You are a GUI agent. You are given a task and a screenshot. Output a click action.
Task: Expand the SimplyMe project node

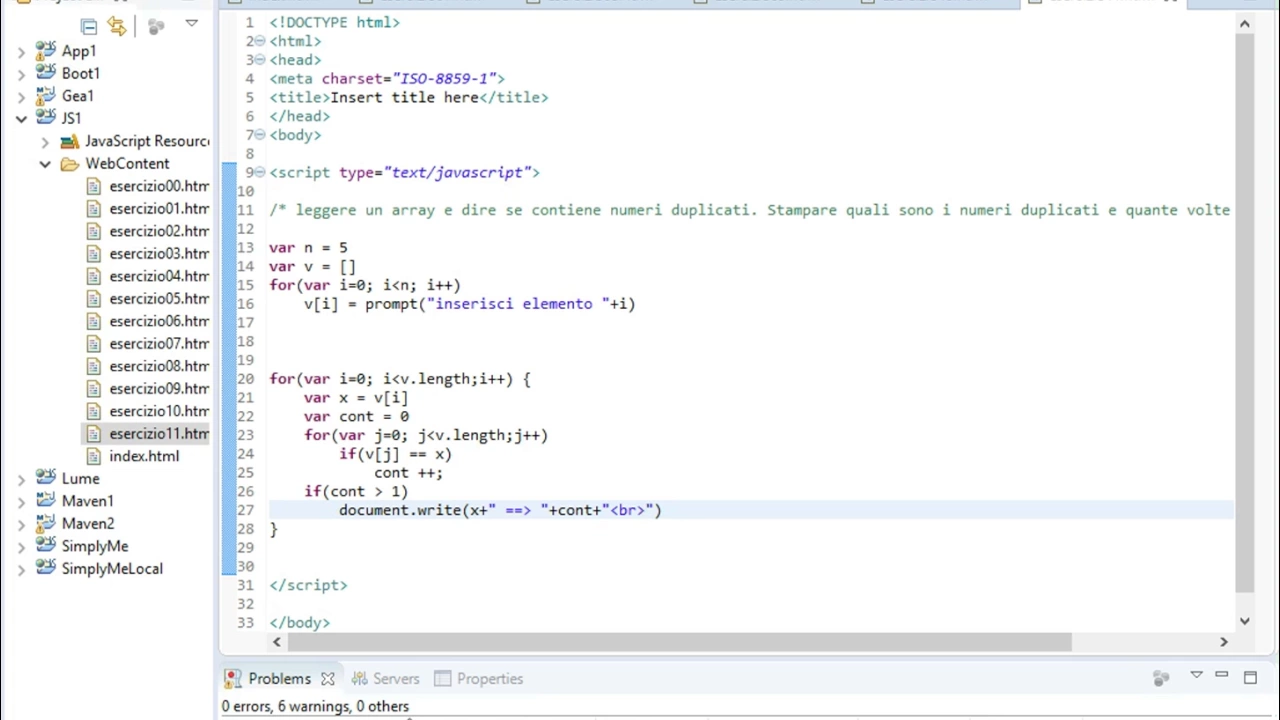click(21, 546)
